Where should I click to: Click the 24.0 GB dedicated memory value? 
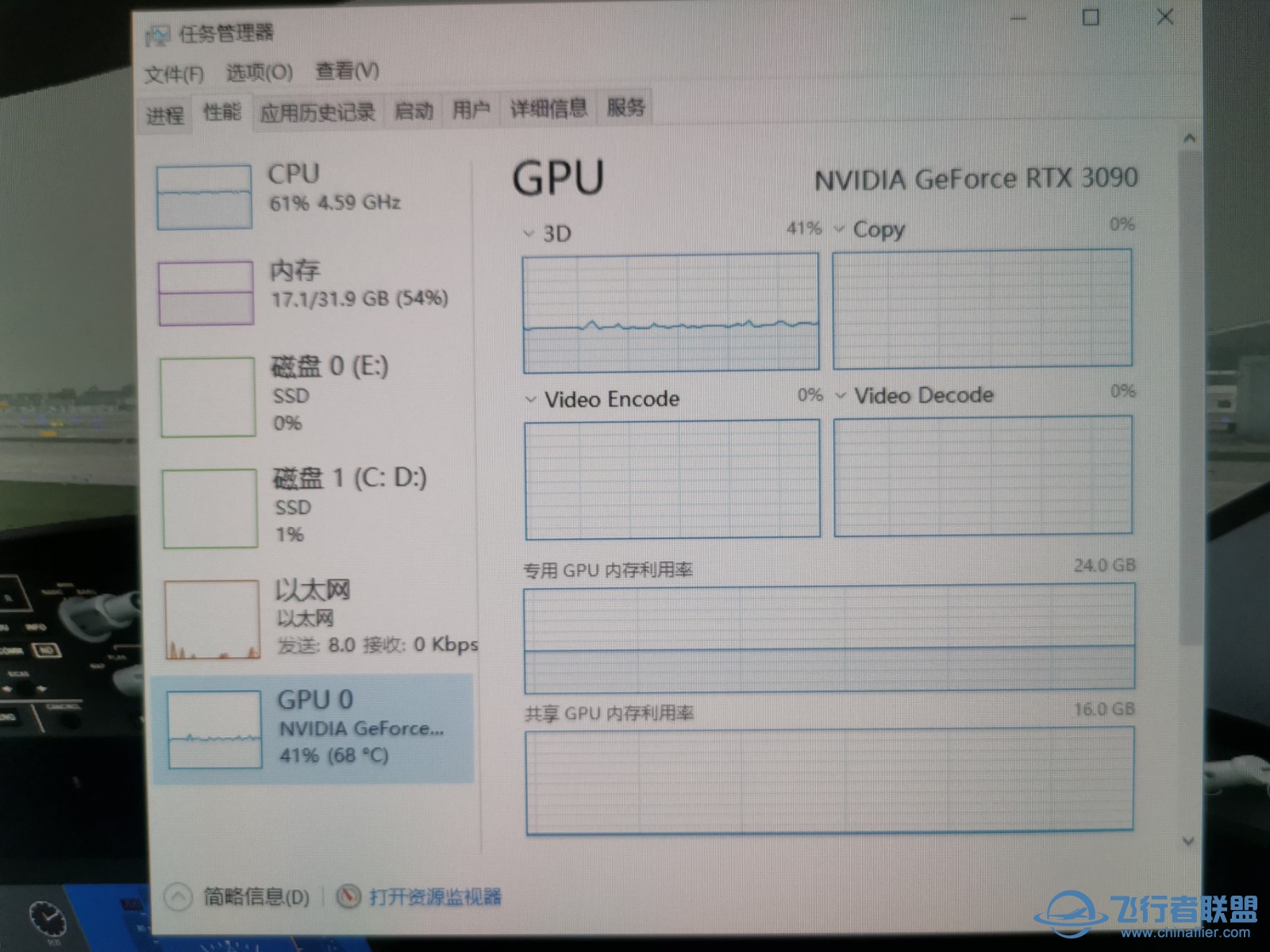(x=1104, y=566)
